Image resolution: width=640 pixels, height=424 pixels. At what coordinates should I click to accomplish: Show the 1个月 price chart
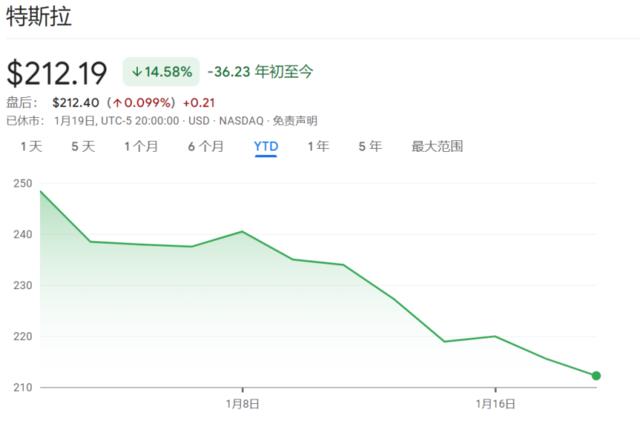[141, 146]
